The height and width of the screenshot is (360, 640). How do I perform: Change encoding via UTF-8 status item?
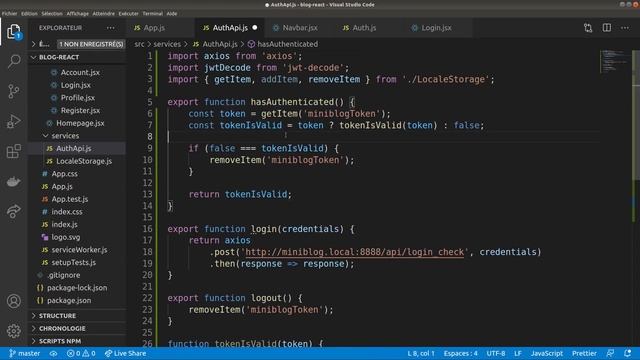(496, 353)
